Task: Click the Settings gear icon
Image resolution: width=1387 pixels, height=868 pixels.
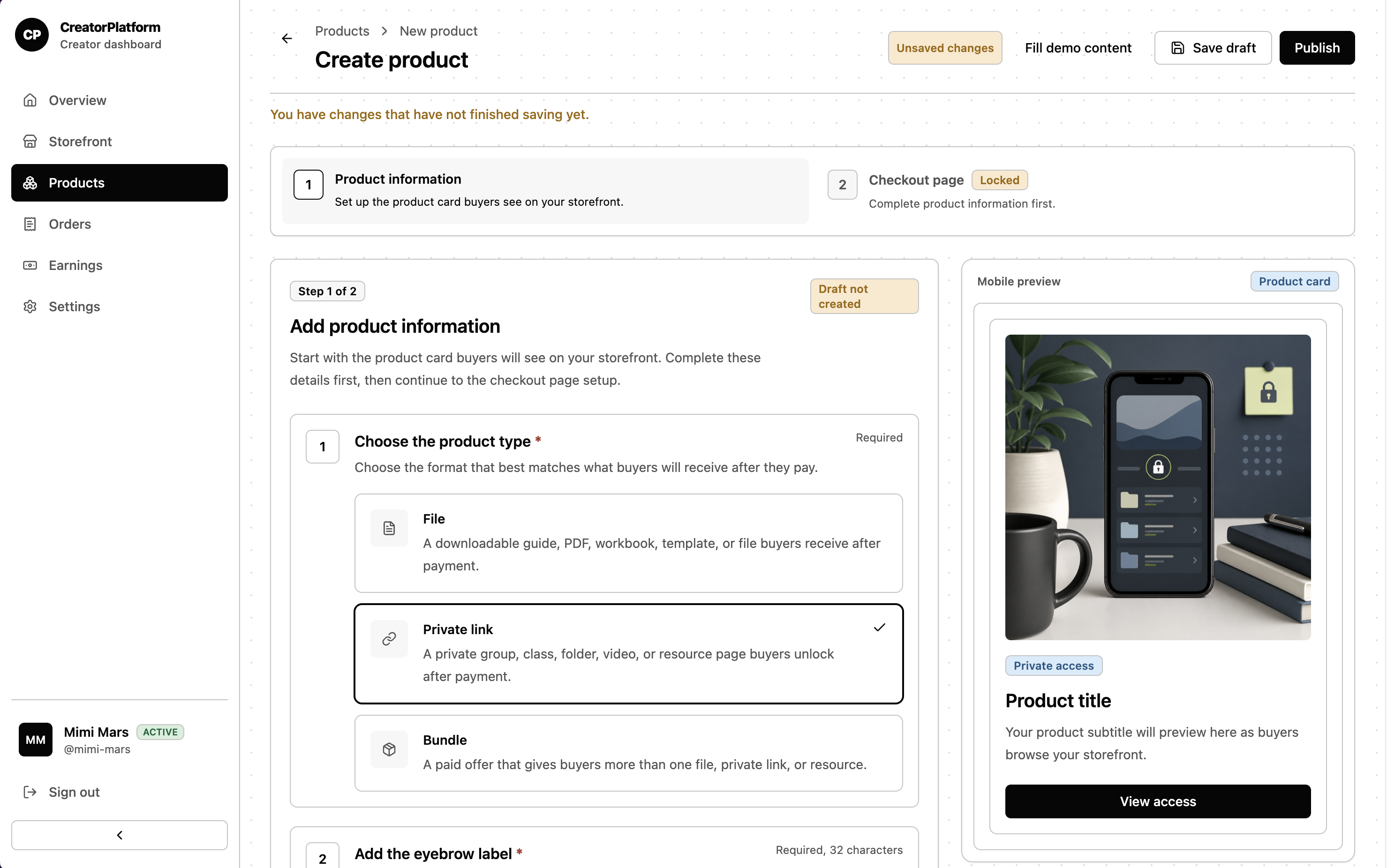Action: (x=30, y=307)
